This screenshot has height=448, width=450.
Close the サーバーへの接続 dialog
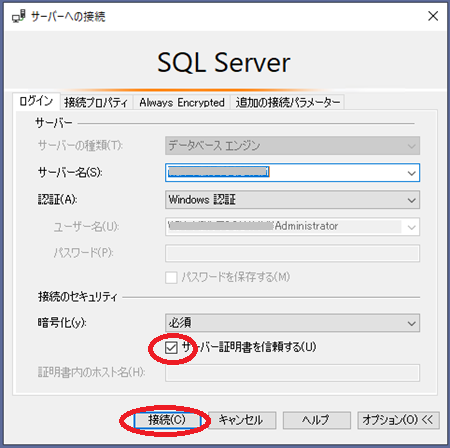(x=433, y=16)
